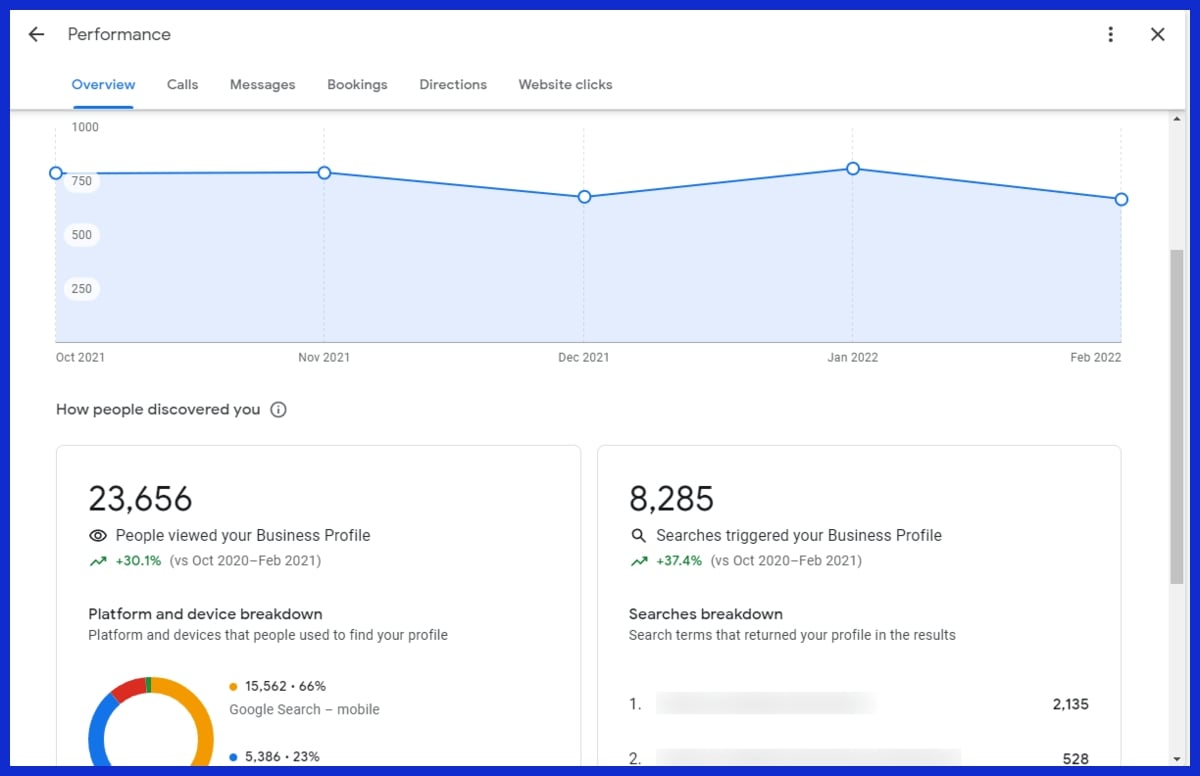Open the Messages tab
1200x776 pixels.
click(262, 84)
